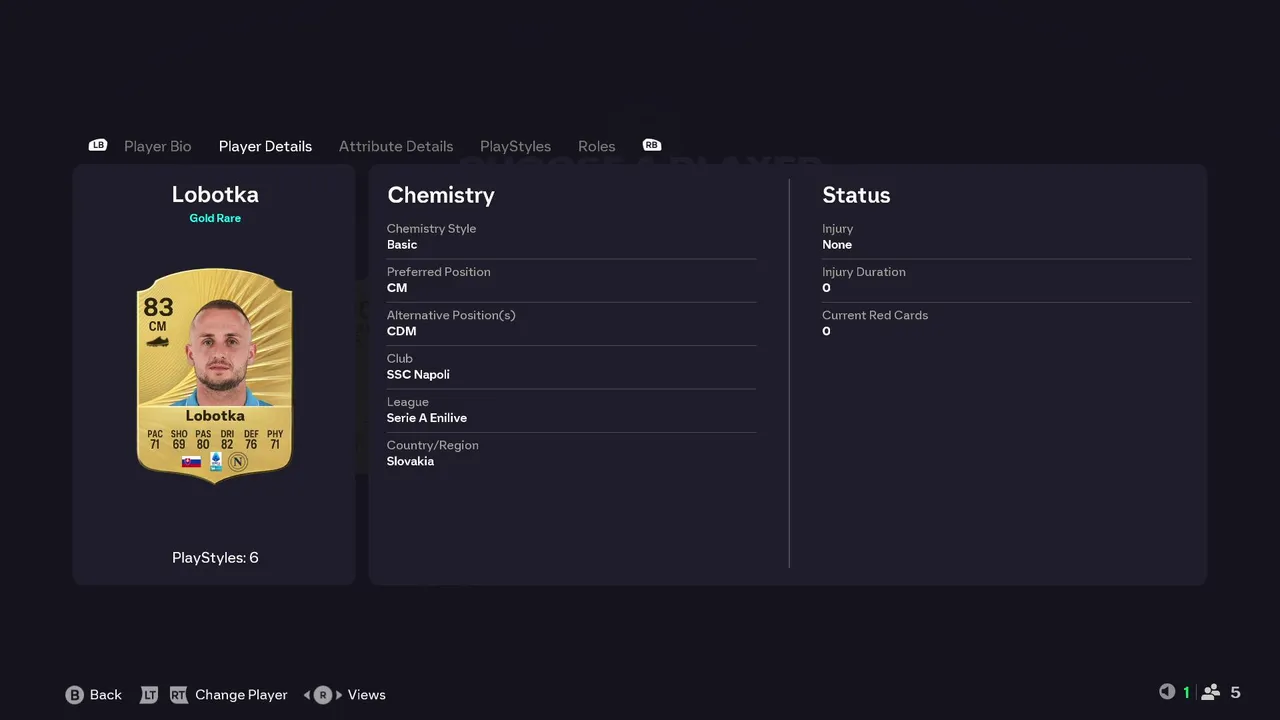The width and height of the screenshot is (1280, 720).
Task: Click Serie A Enilive league value
Action: pyautogui.click(x=427, y=418)
